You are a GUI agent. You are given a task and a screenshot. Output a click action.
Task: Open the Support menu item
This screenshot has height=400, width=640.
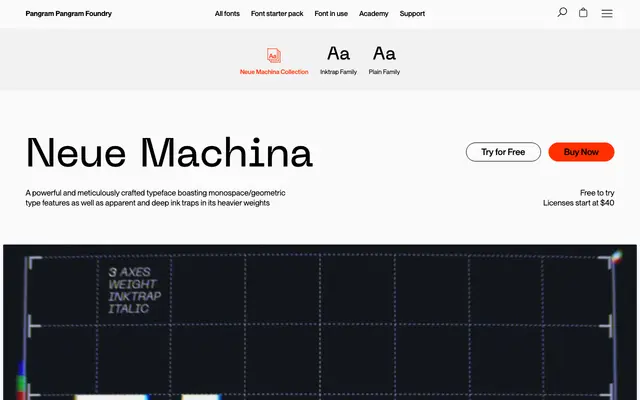tap(412, 13)
